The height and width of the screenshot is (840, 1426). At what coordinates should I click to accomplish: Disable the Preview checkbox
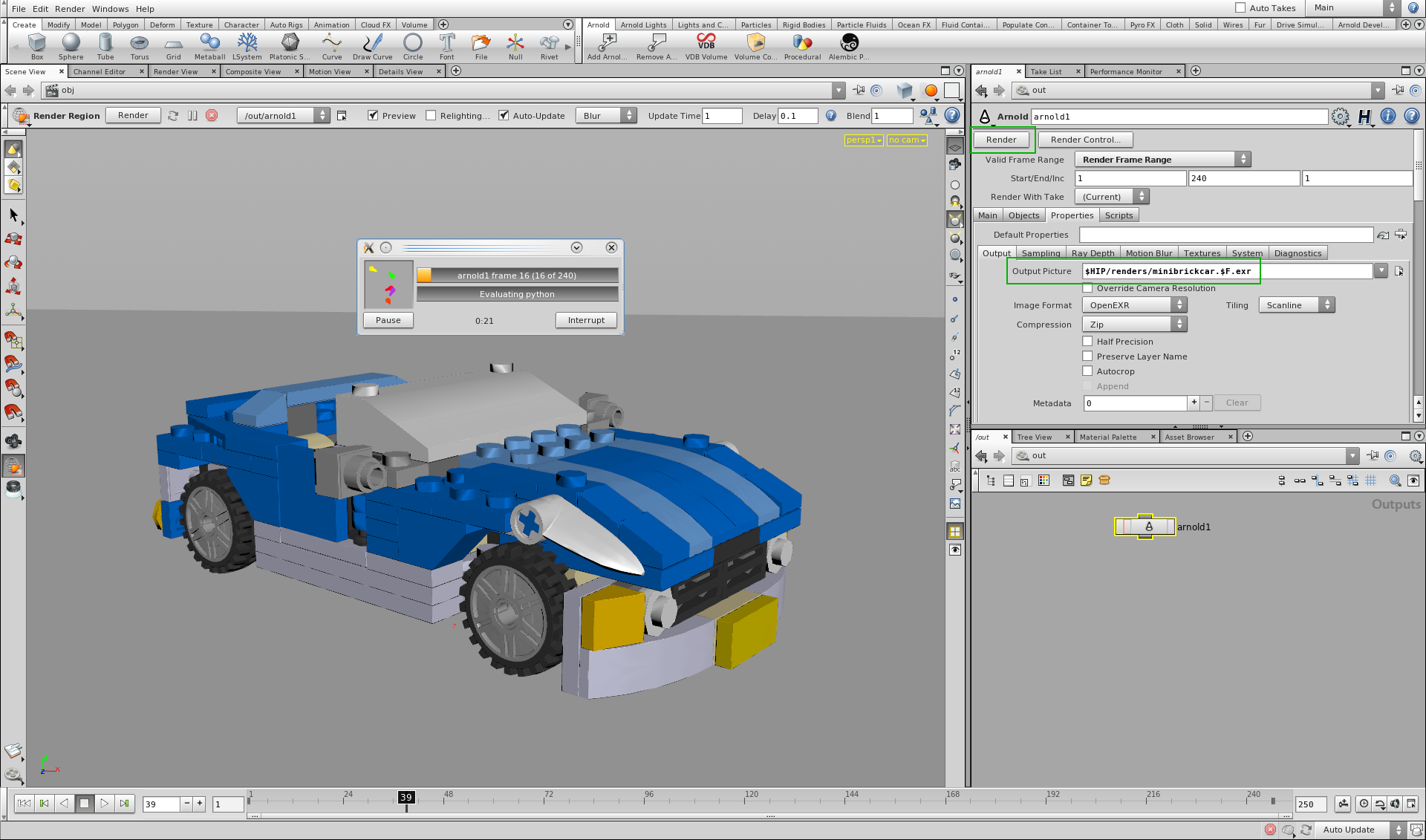click(x=374, y=116)
